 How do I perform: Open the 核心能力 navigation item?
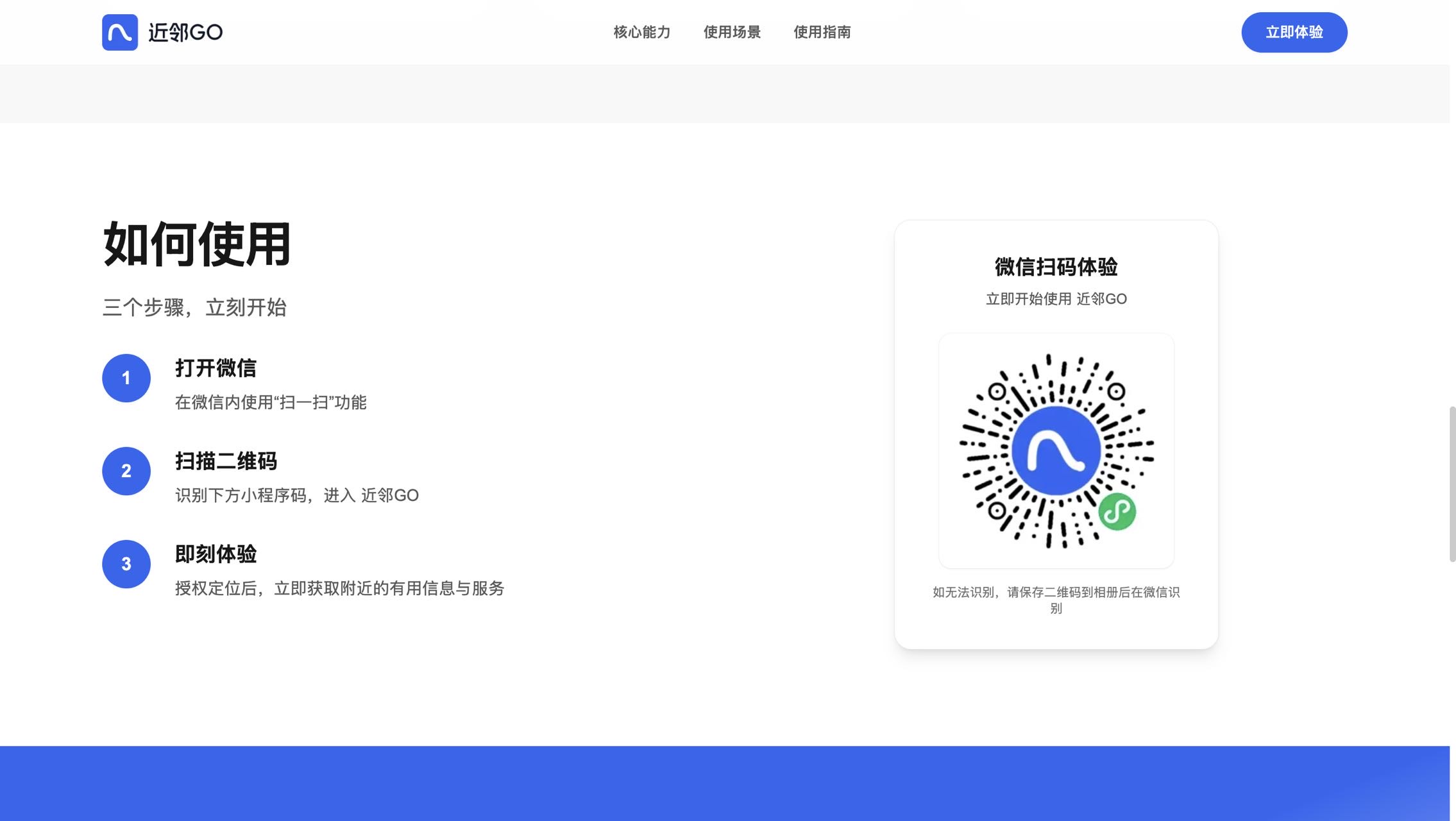(x=641, y=32)
